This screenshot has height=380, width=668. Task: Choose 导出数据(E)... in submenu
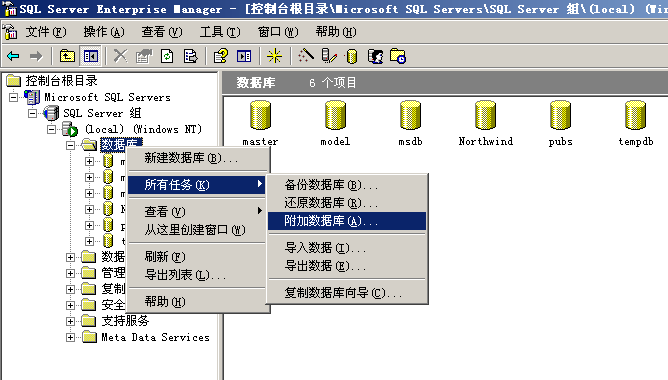point(347,266)
